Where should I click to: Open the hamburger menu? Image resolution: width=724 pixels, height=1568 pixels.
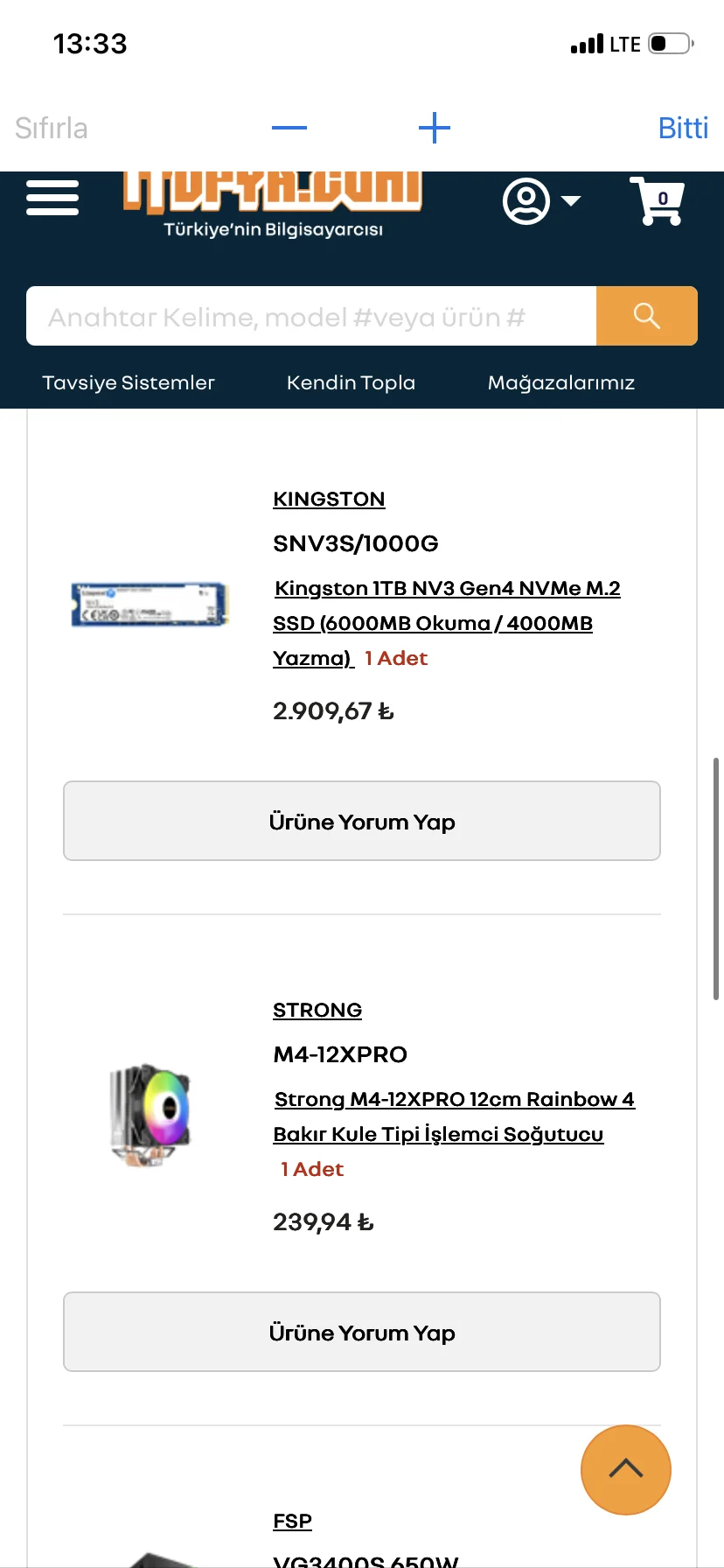point(52,198)
